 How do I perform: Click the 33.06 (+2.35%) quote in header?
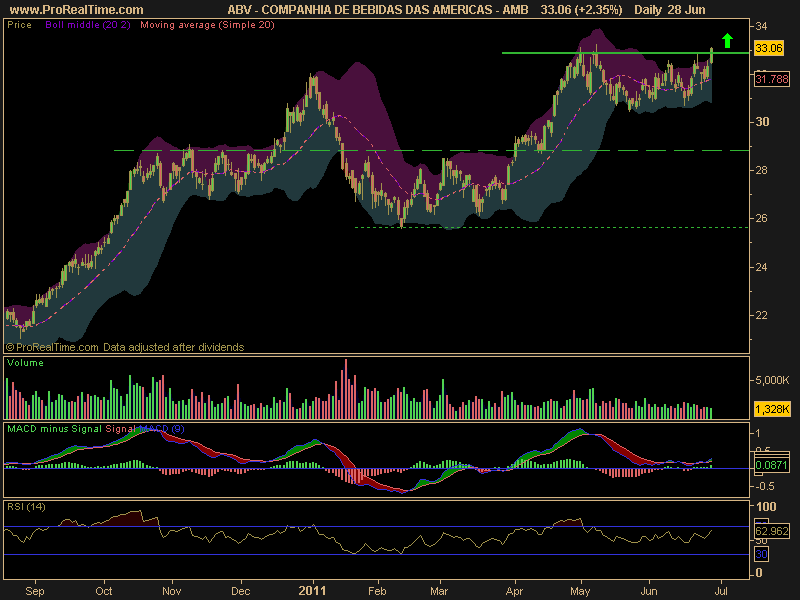pyautogui.click(x=582, y=10)
